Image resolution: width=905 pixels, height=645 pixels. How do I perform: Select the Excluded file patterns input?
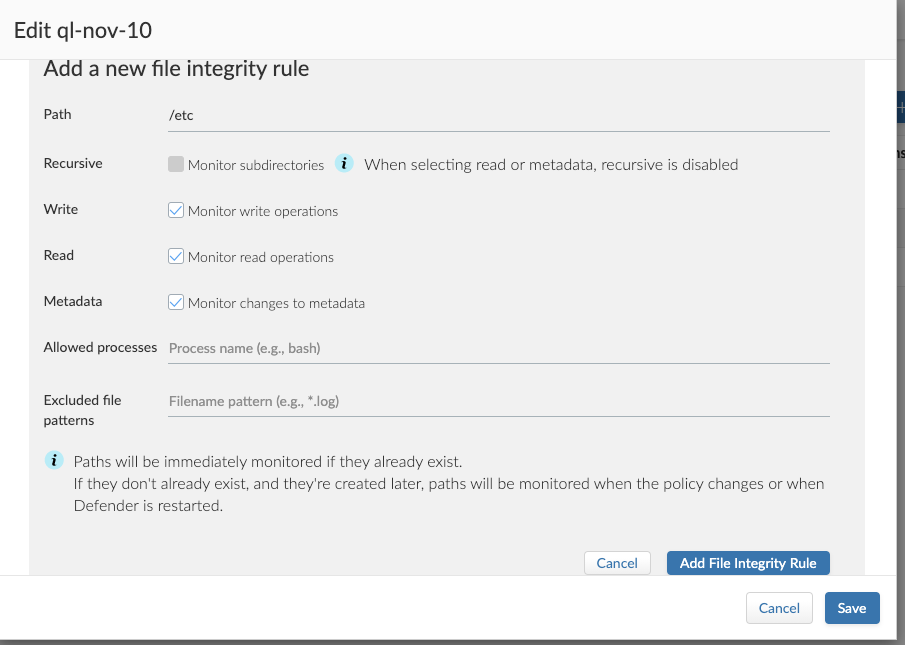(x=498, y=401)
